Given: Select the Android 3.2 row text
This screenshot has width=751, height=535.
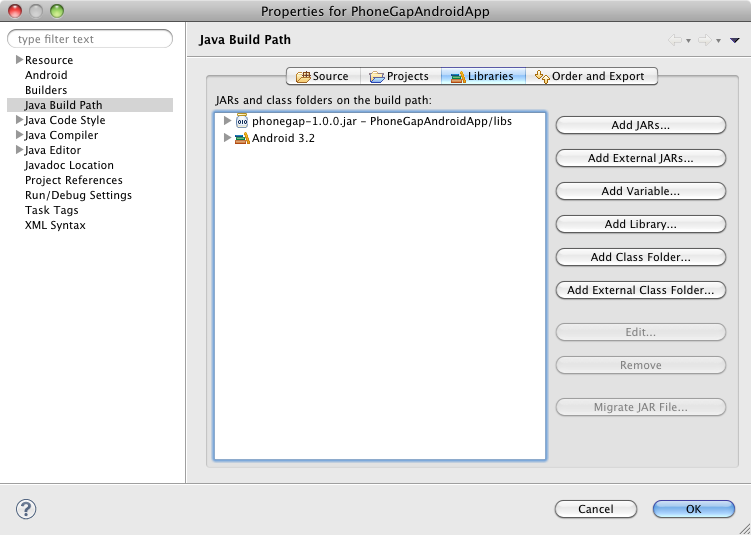Looking at the screenshot, I should [x=284, y=138].
